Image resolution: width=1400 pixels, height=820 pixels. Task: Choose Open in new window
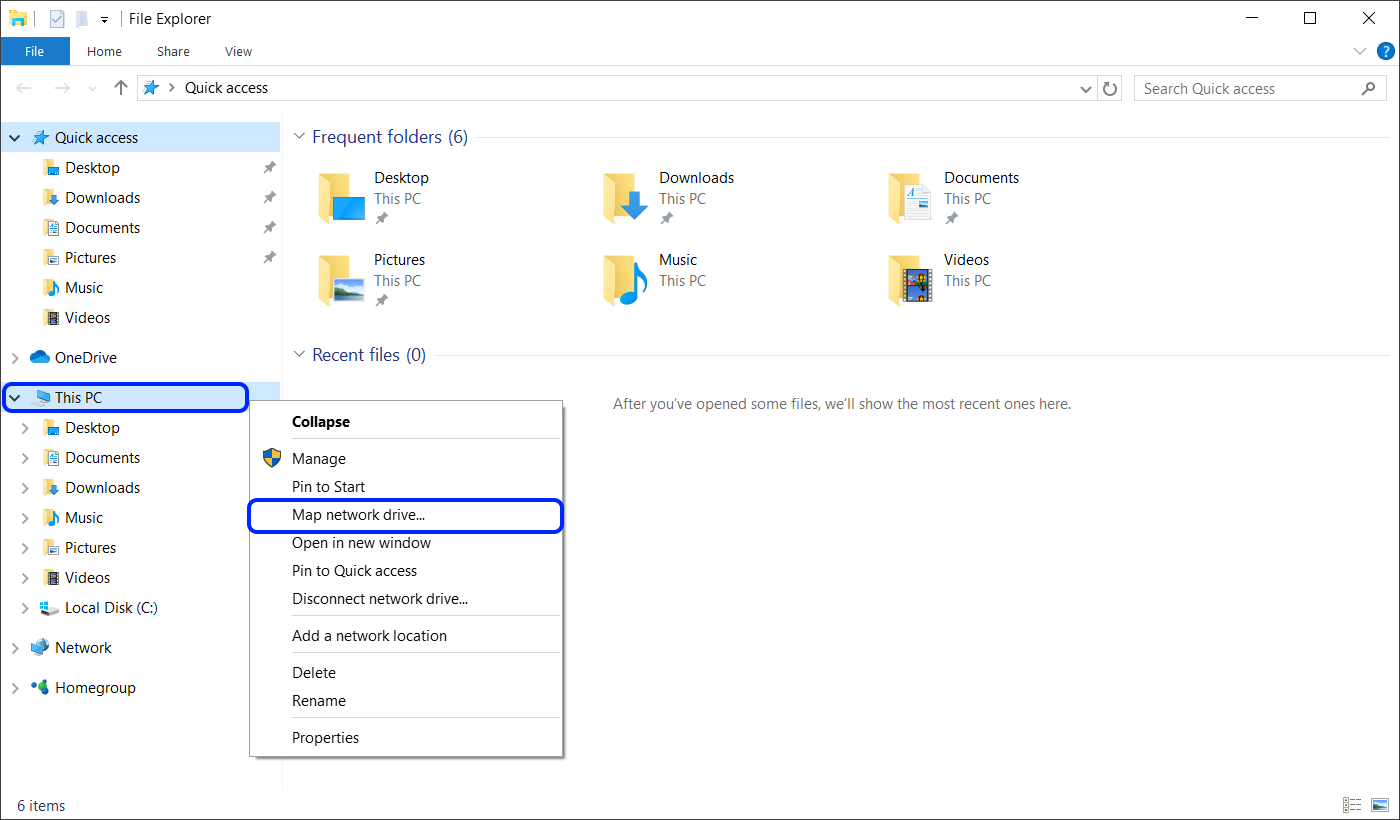point(406,543)
